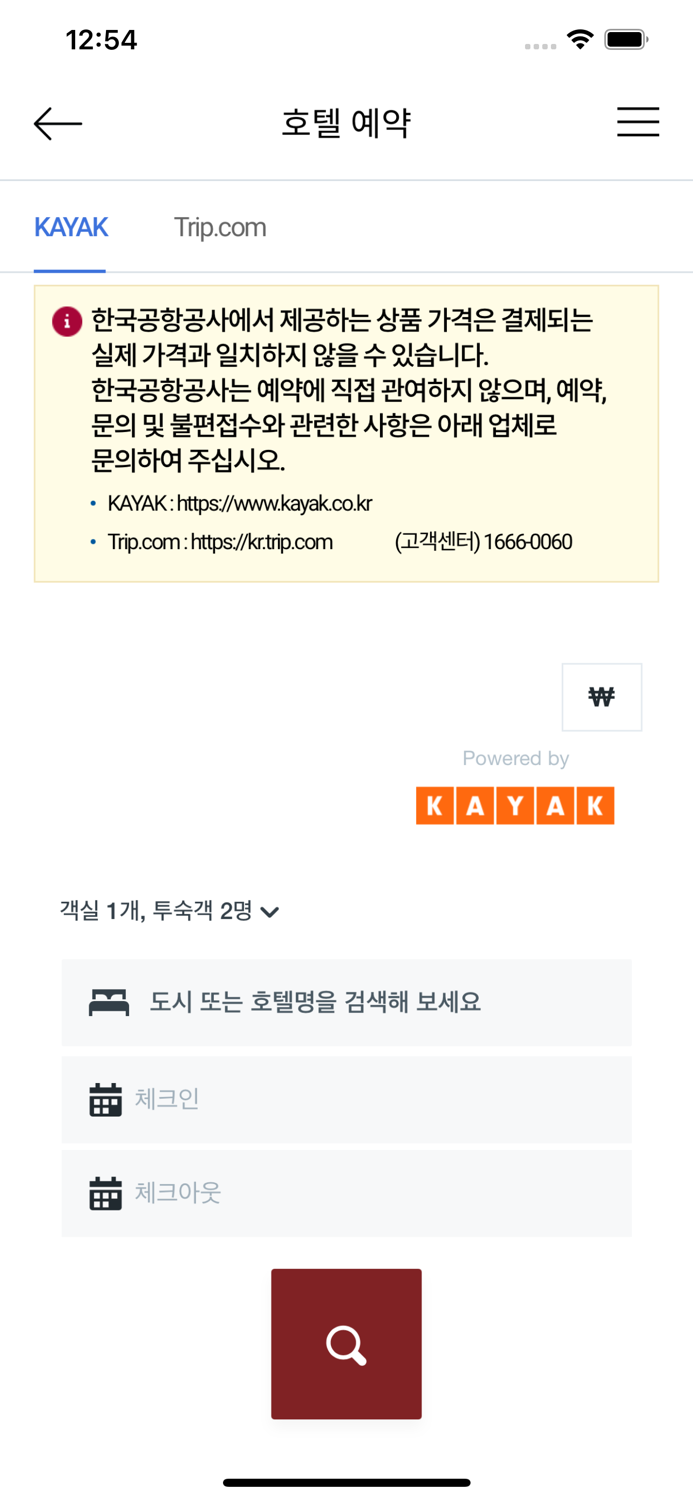The width and height of the screenshot is (693, 1500).
Task: Tap the back arrow to leave hotel booking
Action: (56, 122)
